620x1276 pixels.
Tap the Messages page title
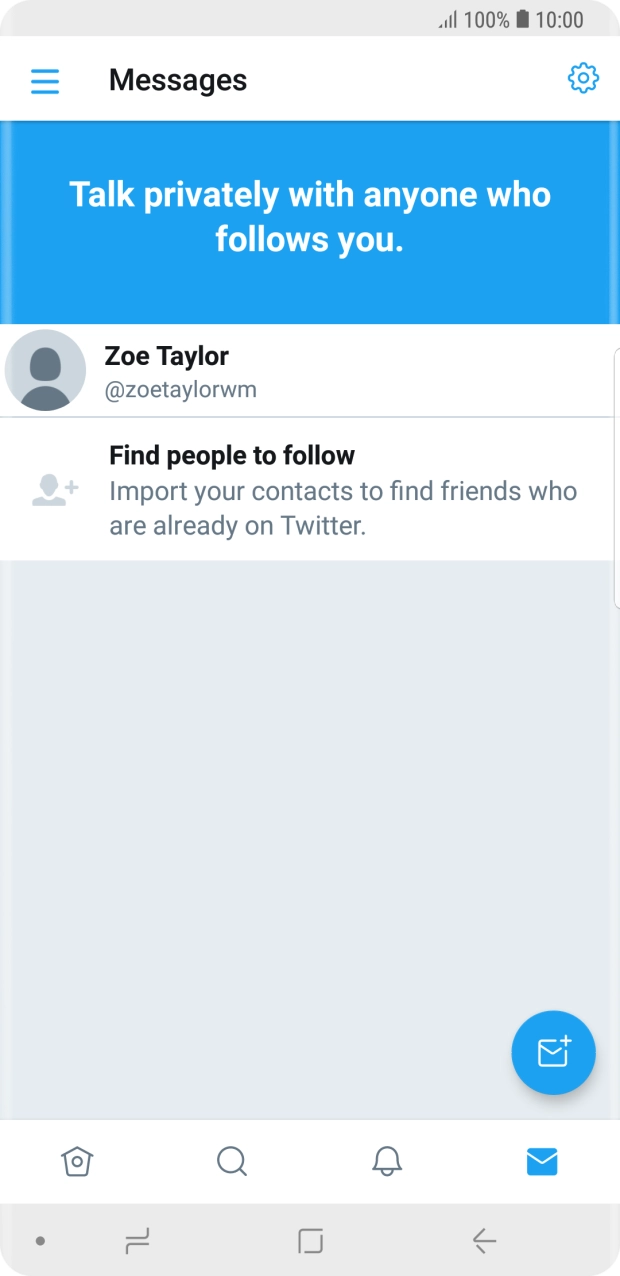pos(178,80)
